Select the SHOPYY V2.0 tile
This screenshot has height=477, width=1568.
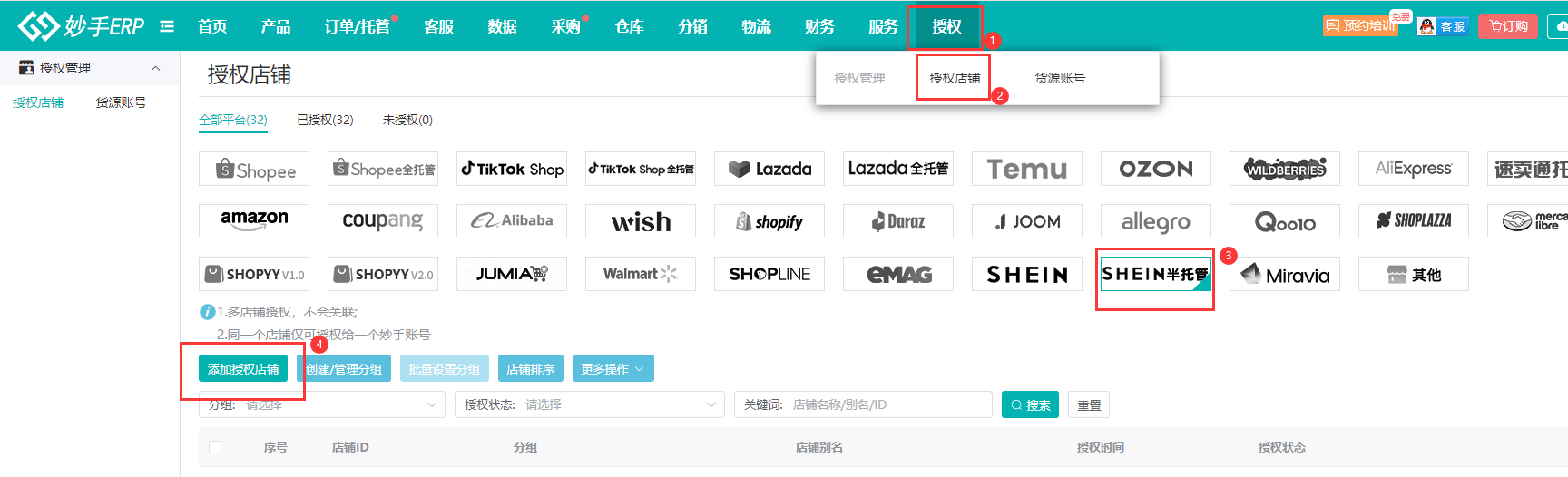click(383, 274)
